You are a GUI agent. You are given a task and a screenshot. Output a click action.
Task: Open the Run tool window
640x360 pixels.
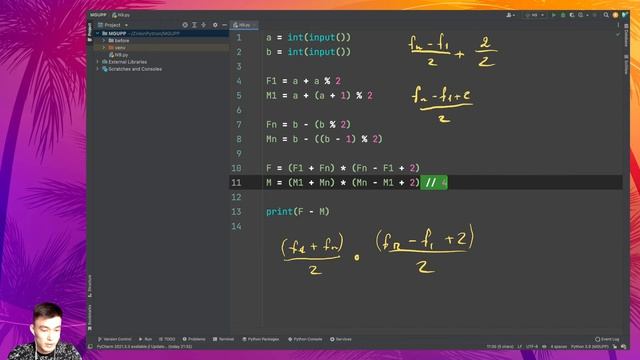(x=145, y=339)
